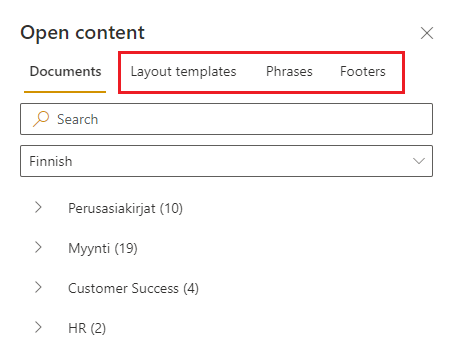Open the Layout templates tab
453x360 pixels.
[x=183, y=72]
